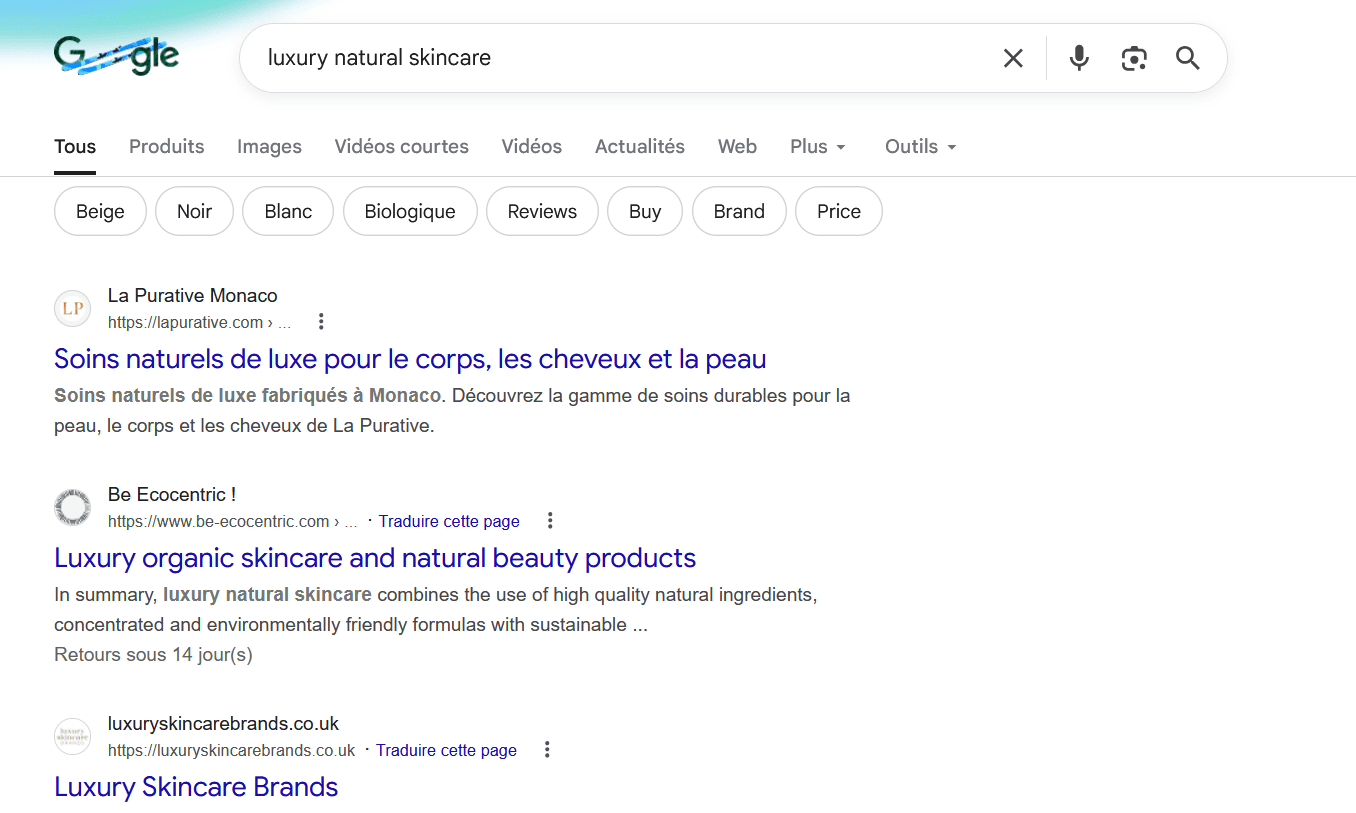The width and height of the screenshot is (1356, 813).
Task: Apply the Reviews filter chip
Action: tap(542, 211)
